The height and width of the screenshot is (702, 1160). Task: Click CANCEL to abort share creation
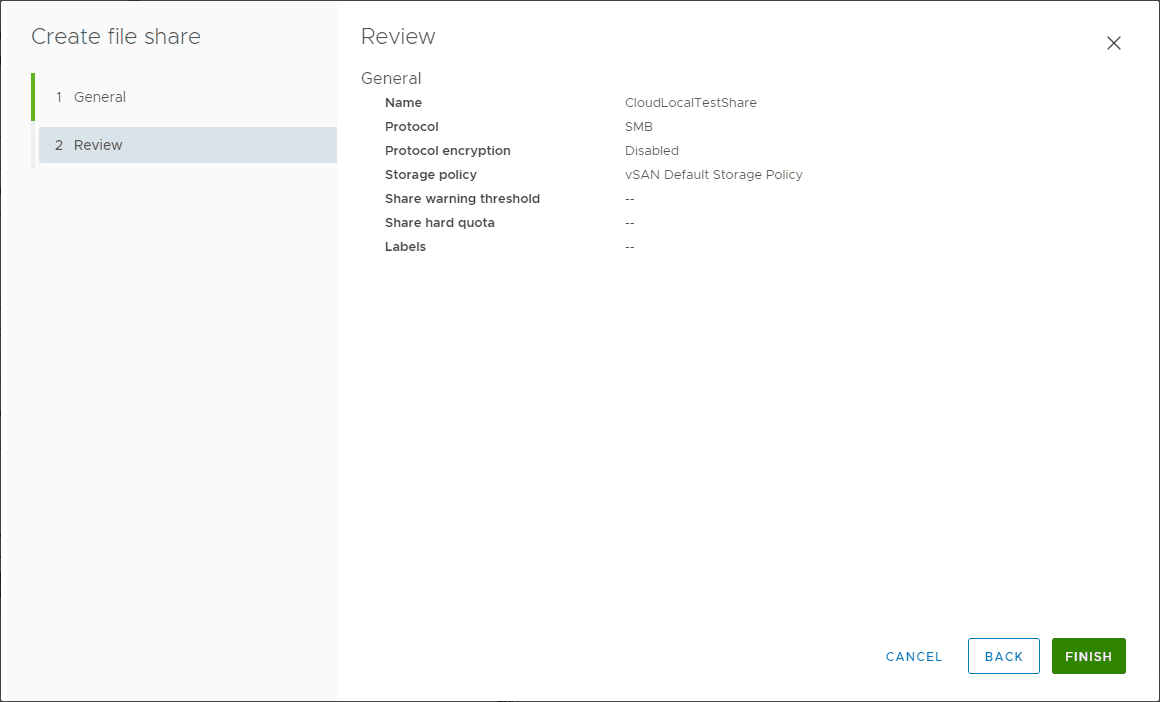click(913, 656)
